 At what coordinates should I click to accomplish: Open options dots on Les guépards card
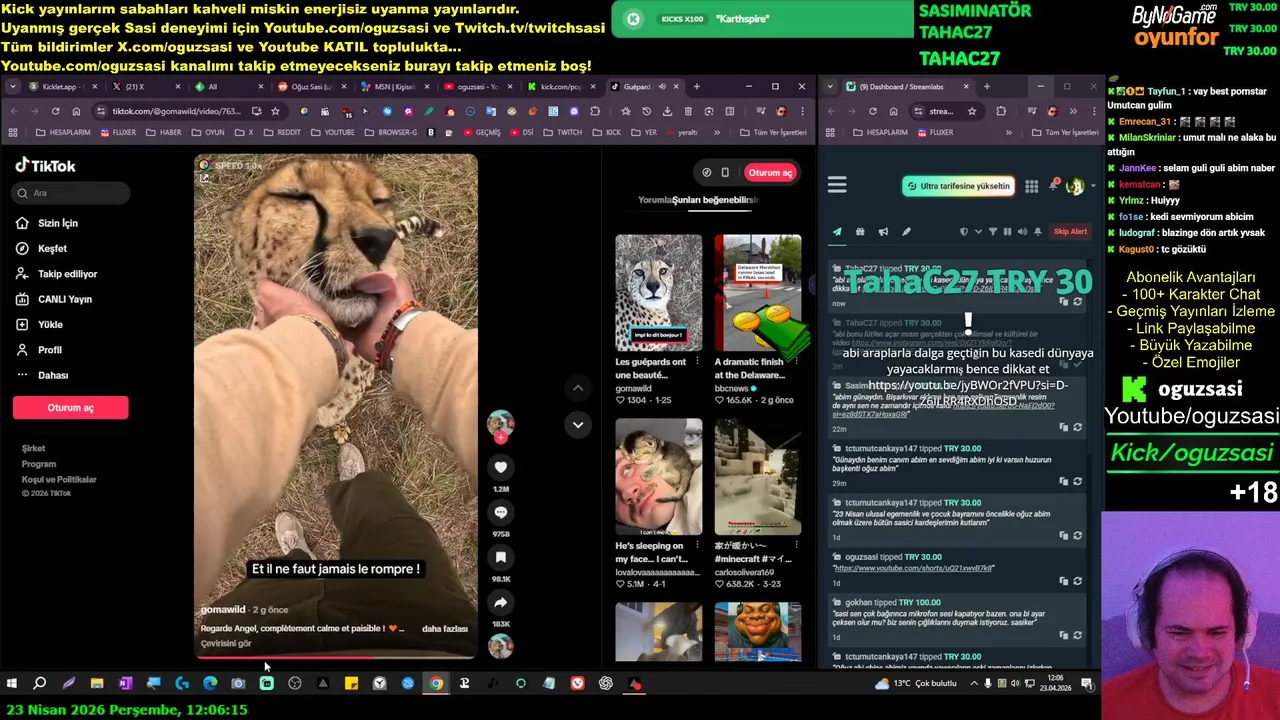click(x=697, y=362)
